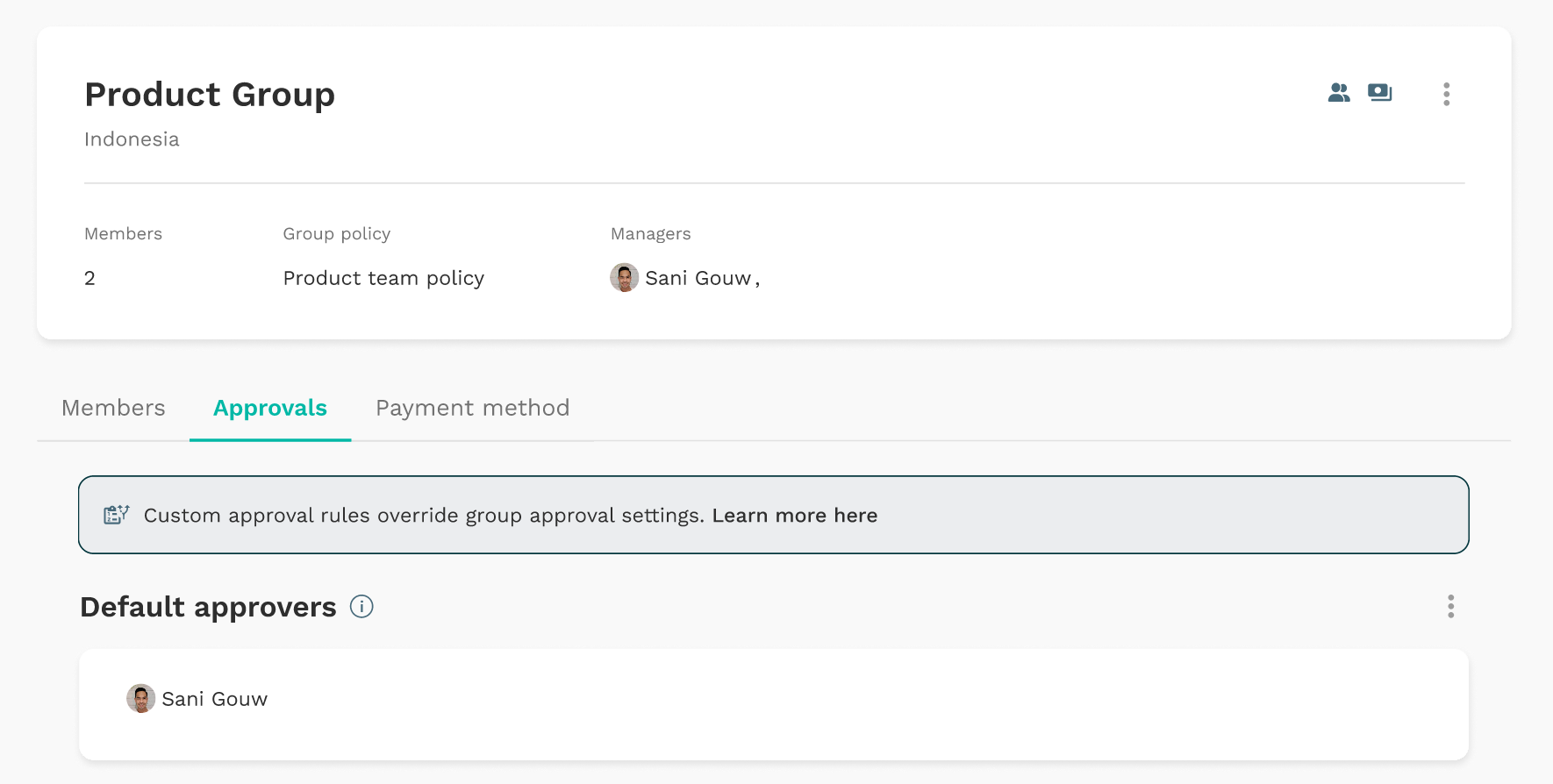Click Sani Gouw's avatar in approvers list
The image size is (1553, 784).
(141, 699)
